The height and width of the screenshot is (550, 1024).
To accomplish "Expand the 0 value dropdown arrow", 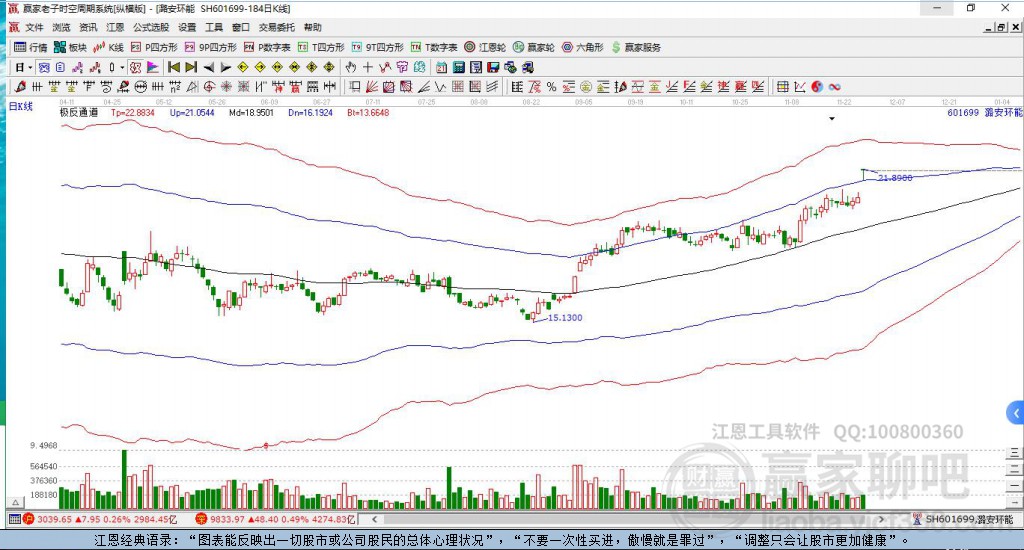I will point(122,67).
